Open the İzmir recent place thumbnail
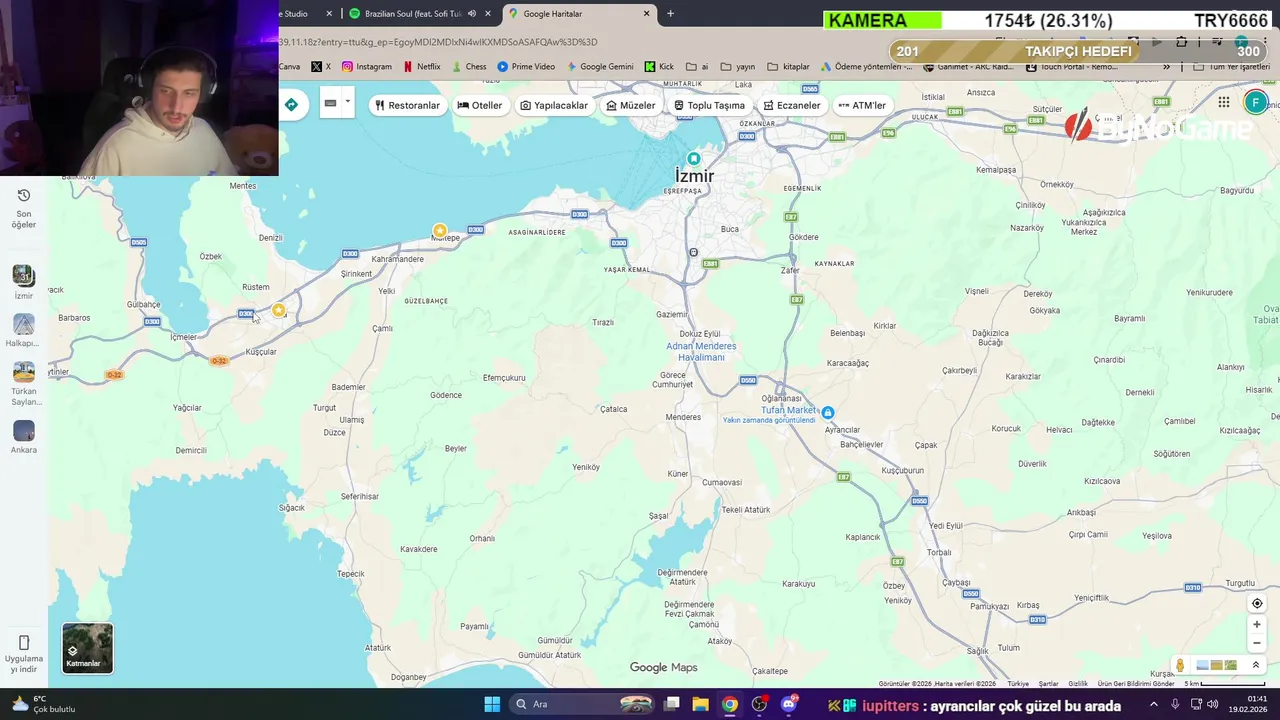 point(24,276)
